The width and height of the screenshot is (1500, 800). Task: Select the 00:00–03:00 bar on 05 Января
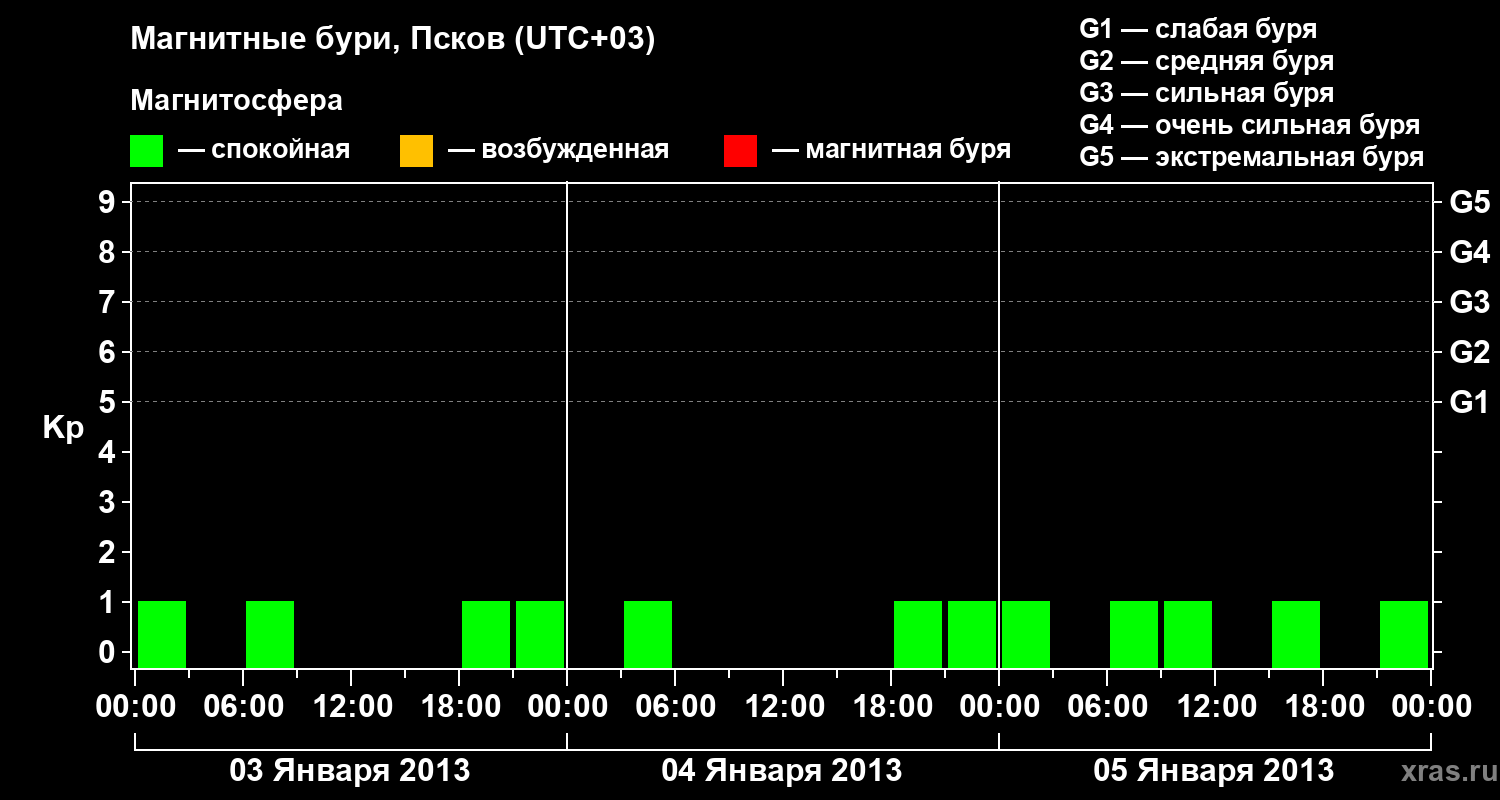tap(1026, 634)
